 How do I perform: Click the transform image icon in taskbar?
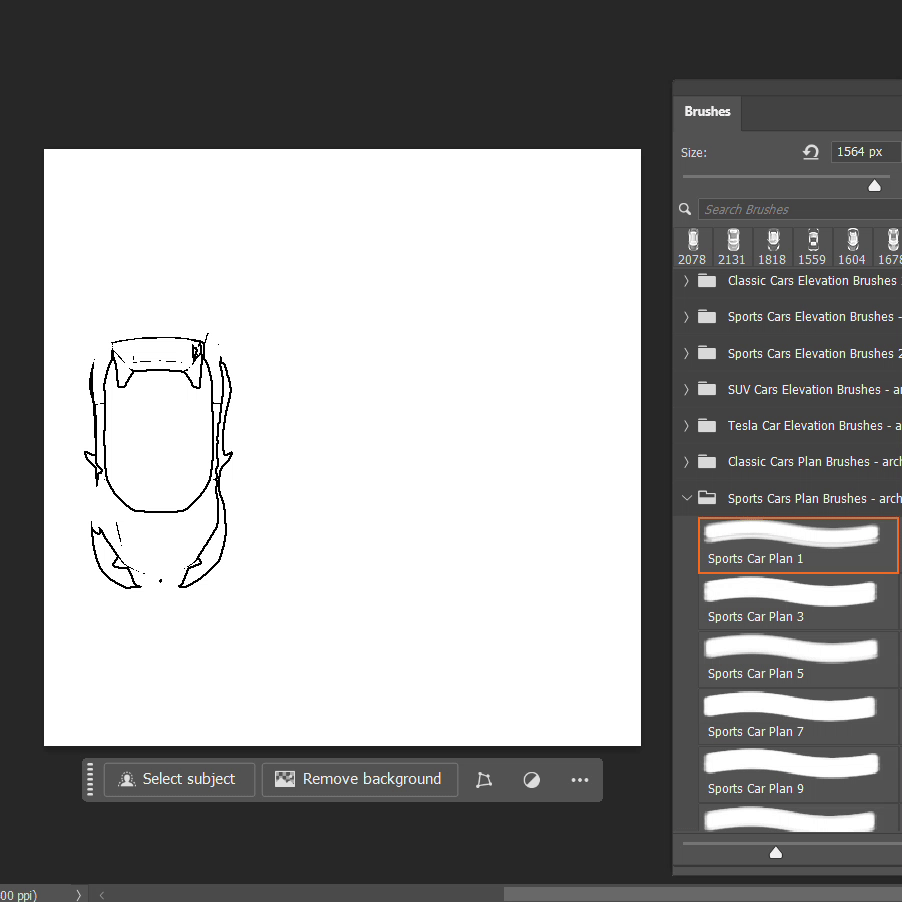coord(484,780)
